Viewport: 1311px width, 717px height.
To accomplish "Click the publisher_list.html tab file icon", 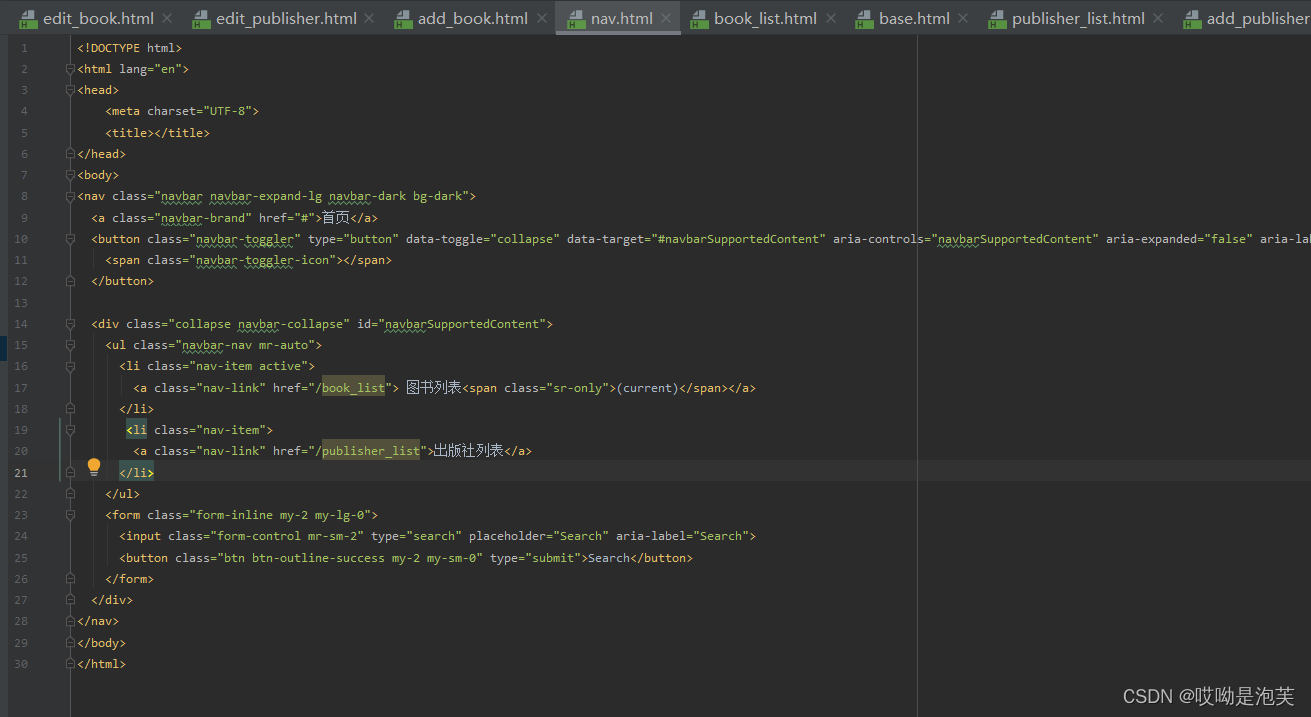I will [x=997, y=18].
